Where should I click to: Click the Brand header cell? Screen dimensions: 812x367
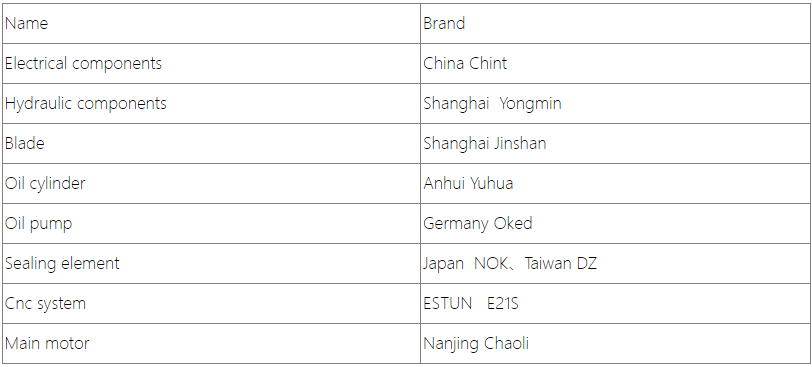615,23
